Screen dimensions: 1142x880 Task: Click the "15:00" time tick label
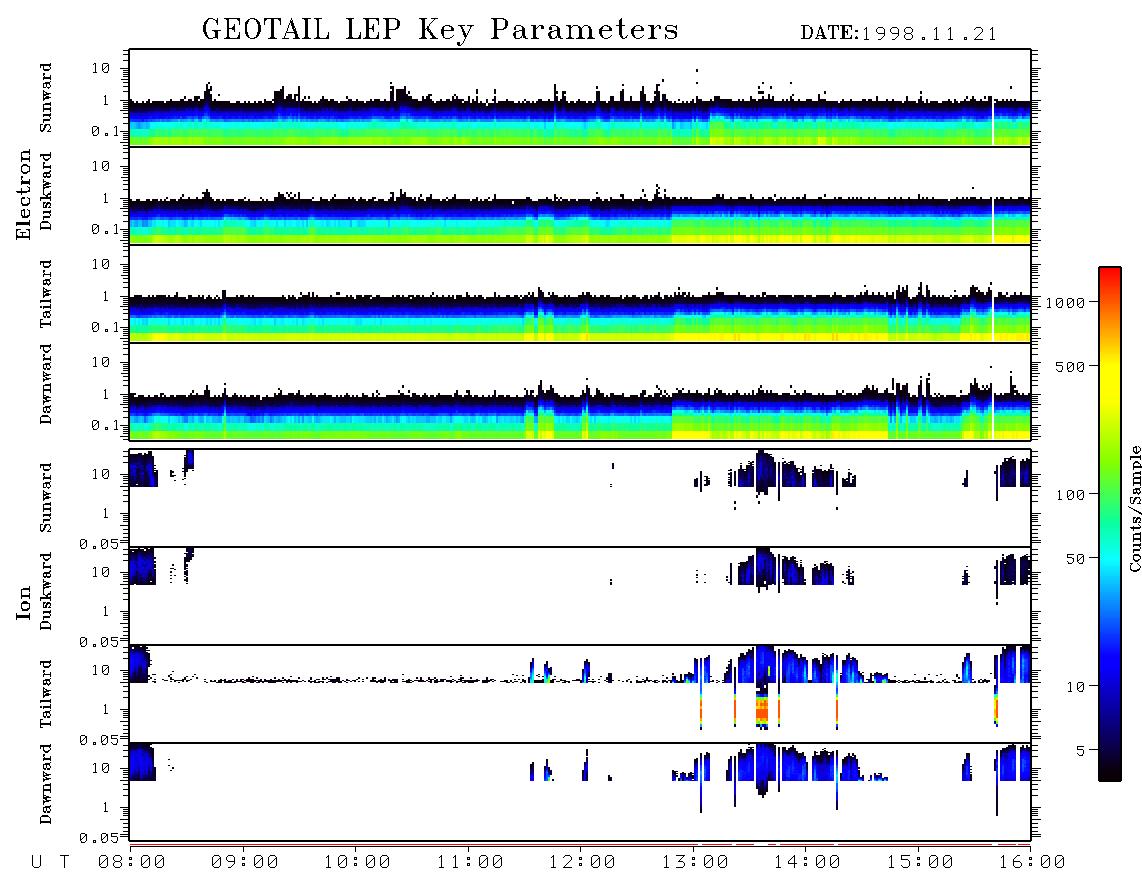920,862
